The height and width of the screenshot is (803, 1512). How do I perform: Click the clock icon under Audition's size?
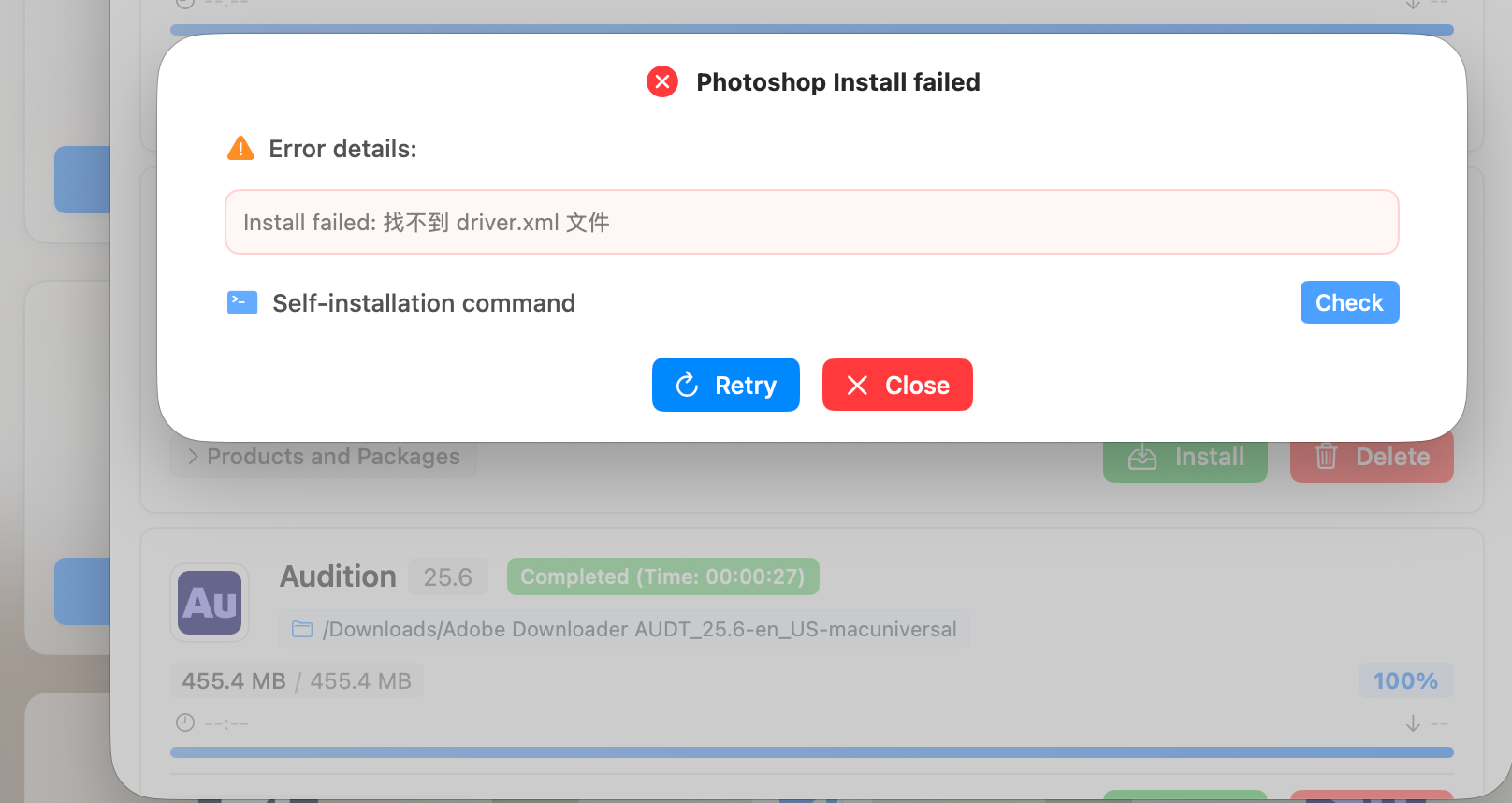185,723
